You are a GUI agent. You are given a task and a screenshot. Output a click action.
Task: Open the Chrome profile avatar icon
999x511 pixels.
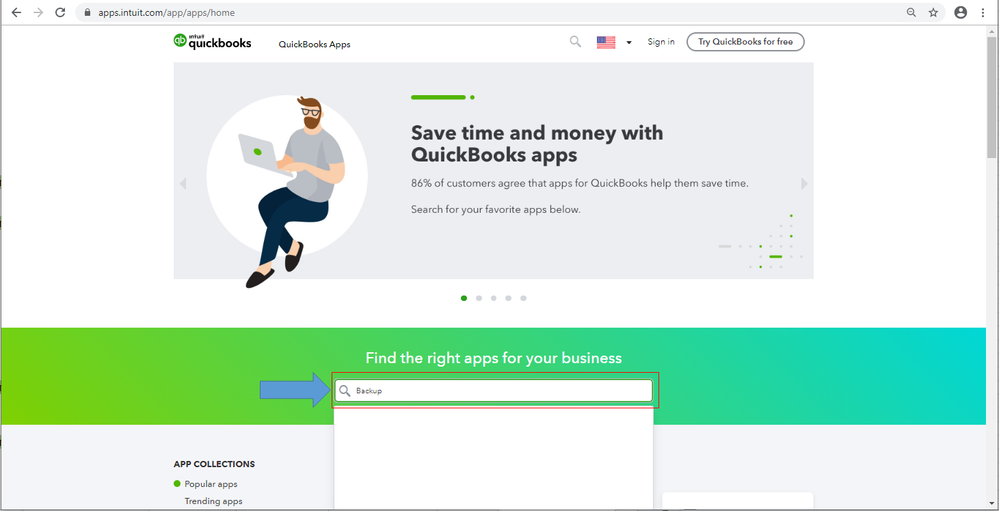pos(960,12)
